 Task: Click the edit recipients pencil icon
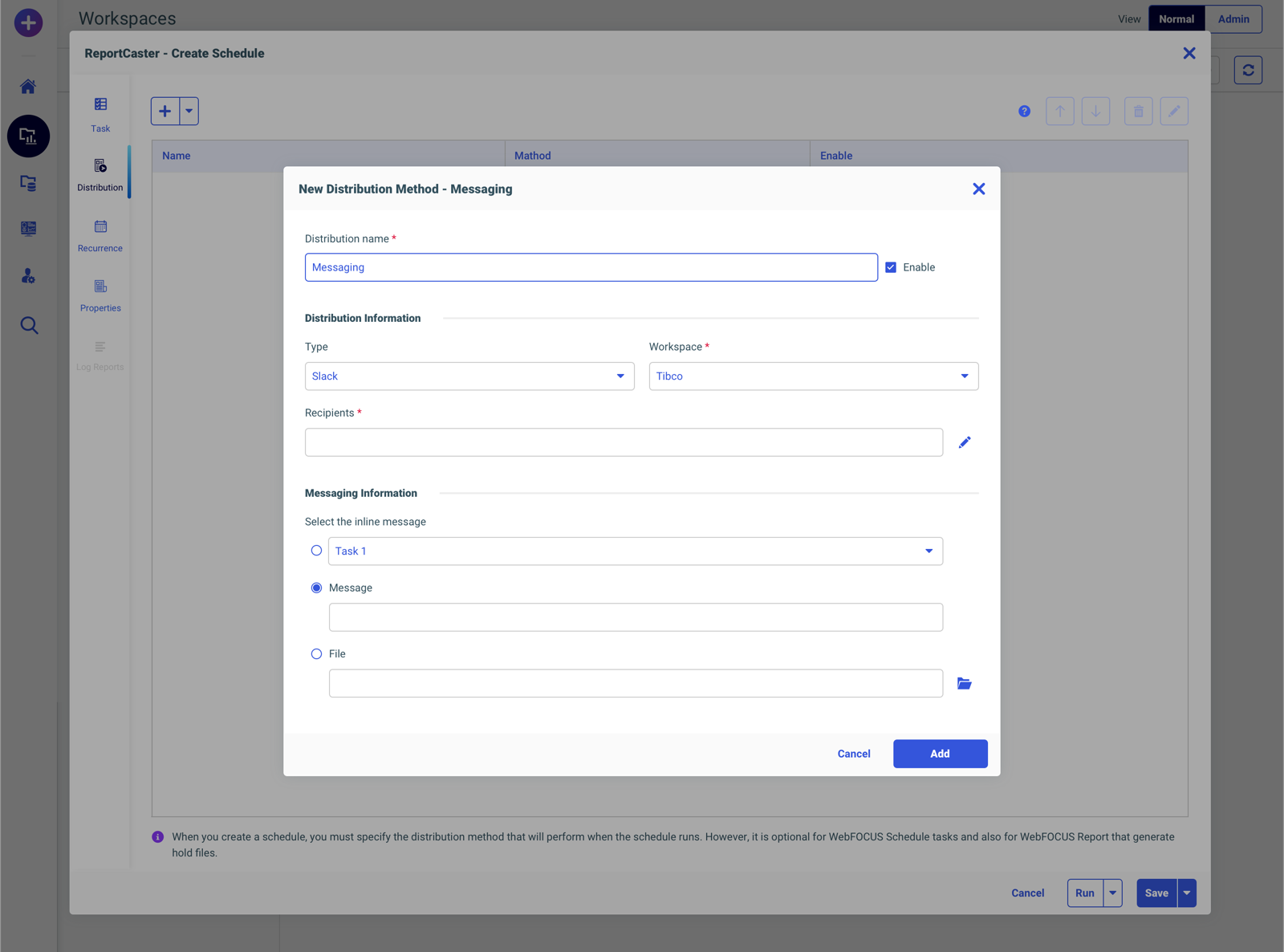click(965, 442)
